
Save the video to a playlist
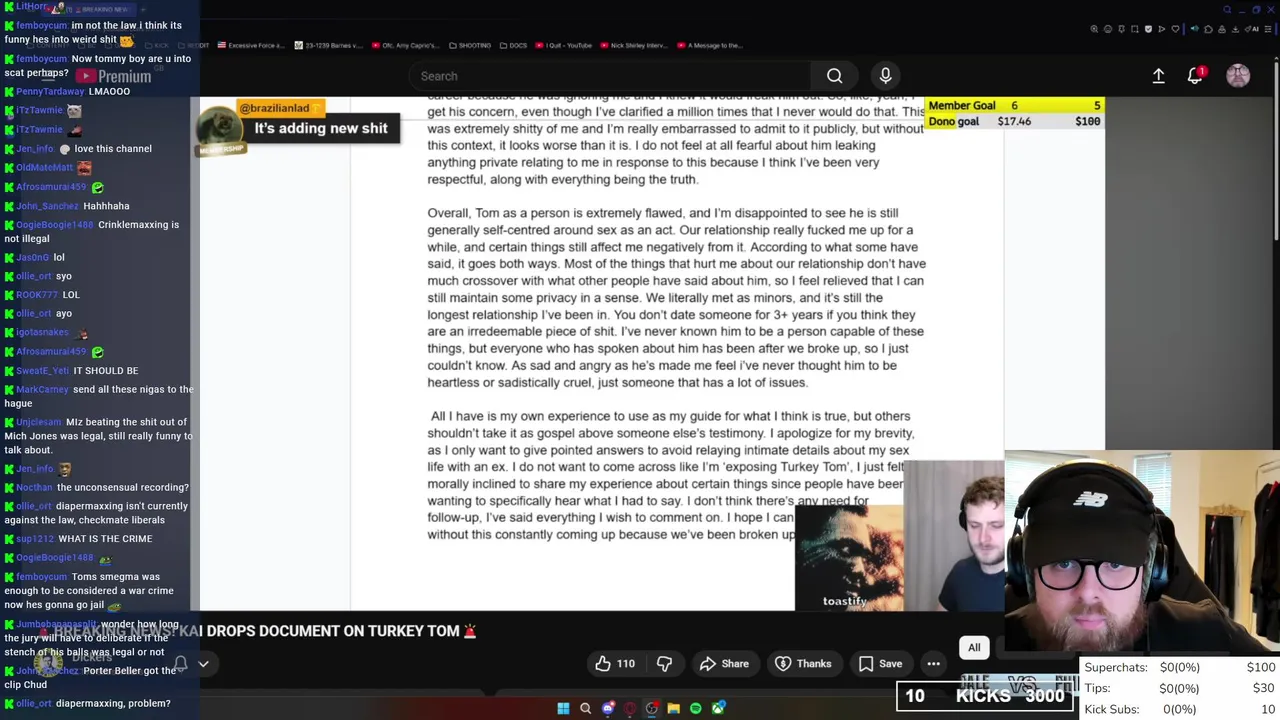coord(880,664)
